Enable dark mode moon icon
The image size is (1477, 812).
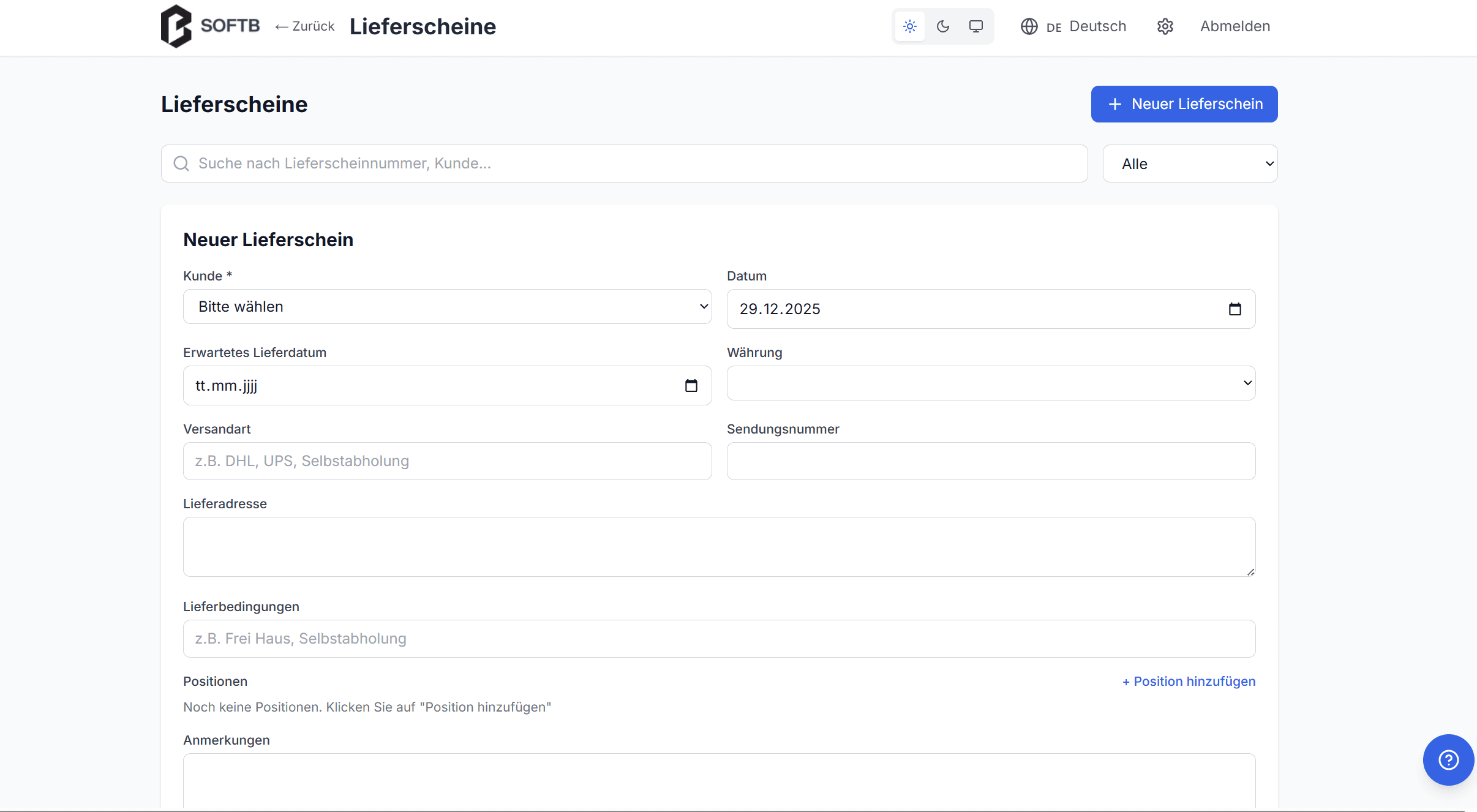click(x=942, y=26)
